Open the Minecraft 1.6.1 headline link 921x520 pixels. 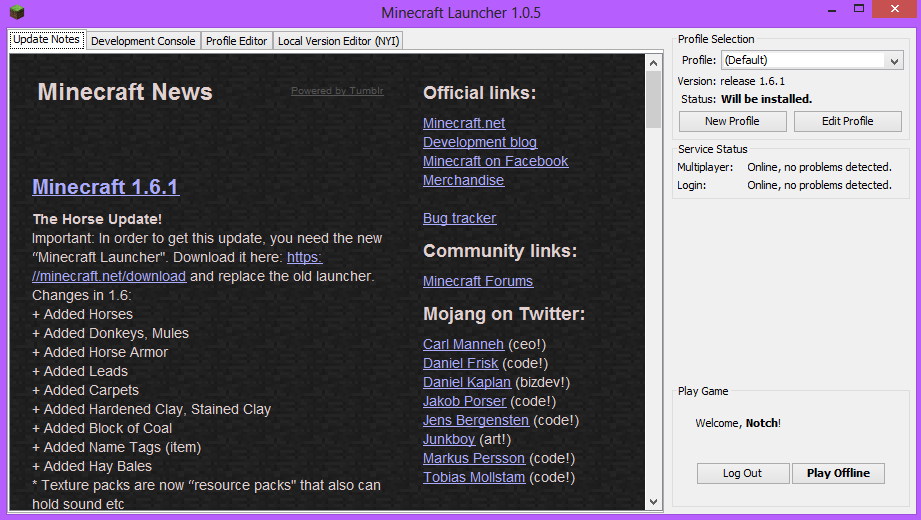[106, 187]
